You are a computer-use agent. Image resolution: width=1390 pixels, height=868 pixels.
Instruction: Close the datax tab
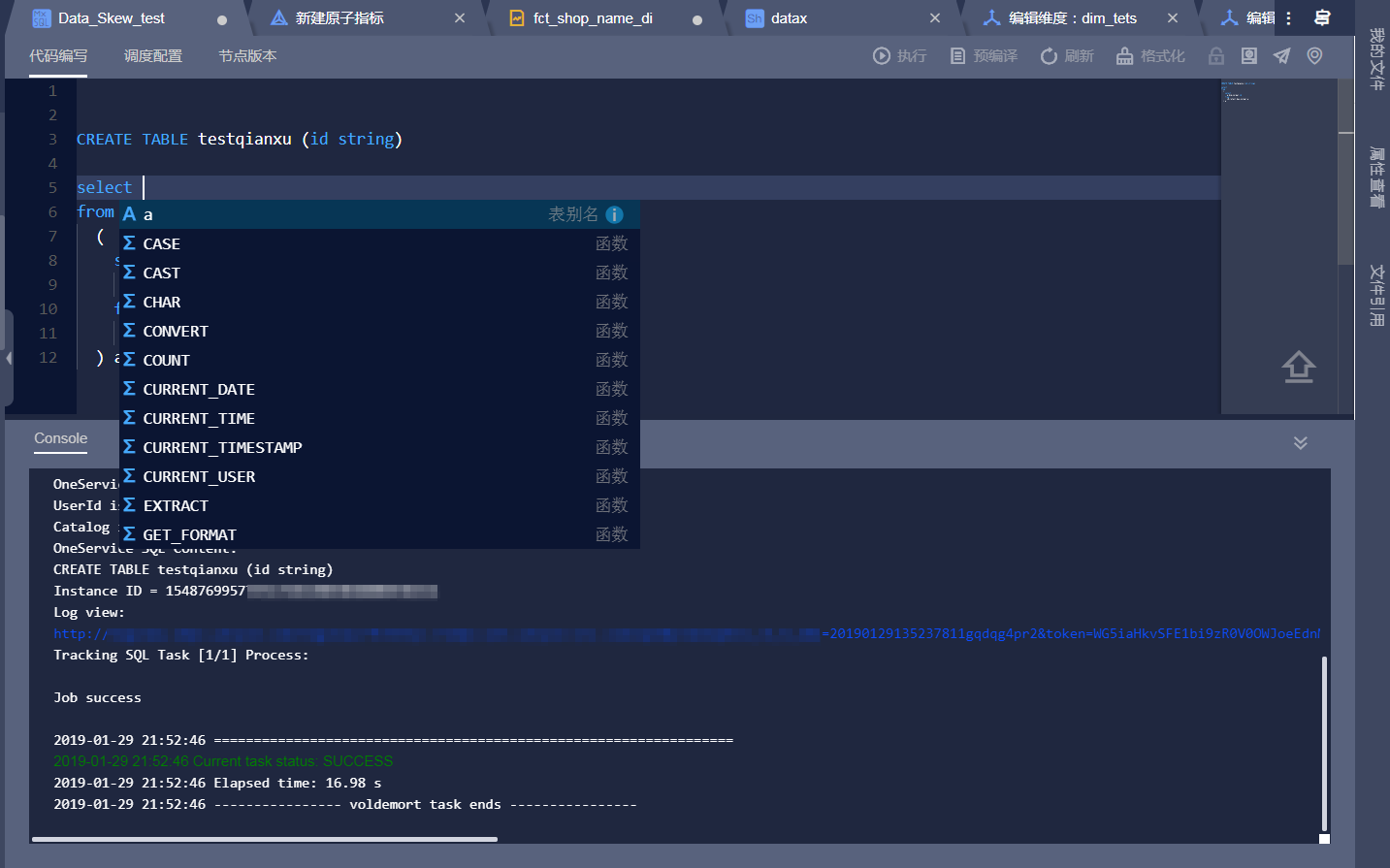pyautogui.click(x=935, y=18)
